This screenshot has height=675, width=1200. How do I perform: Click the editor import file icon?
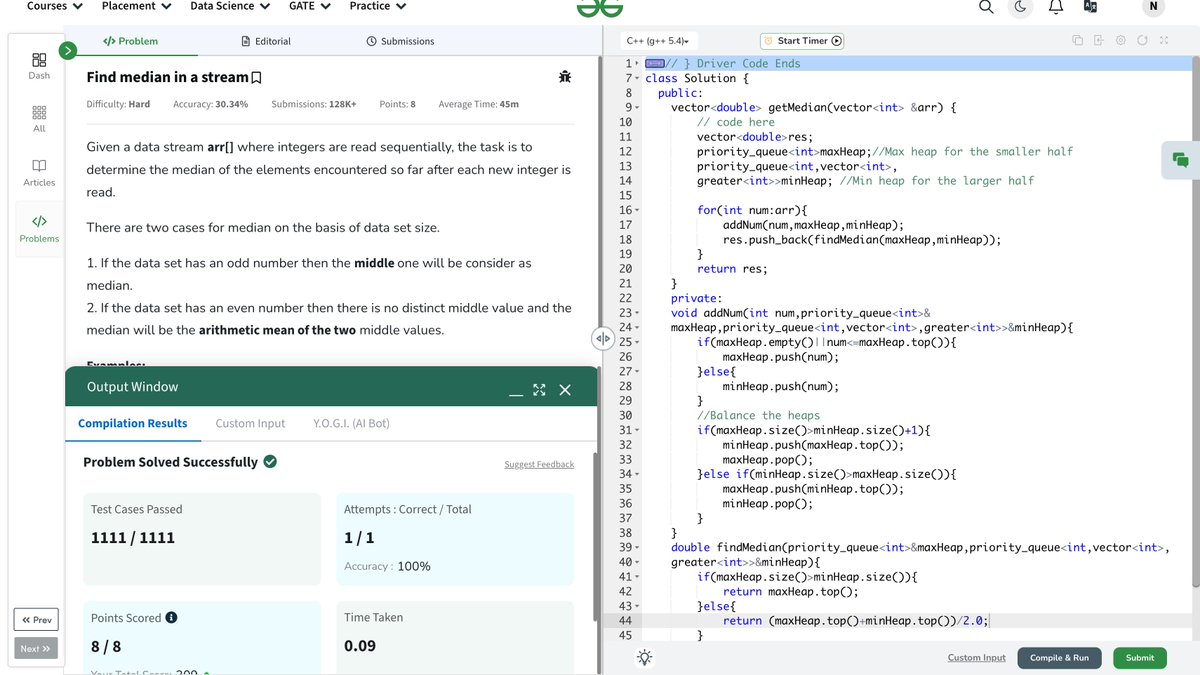1098,41
